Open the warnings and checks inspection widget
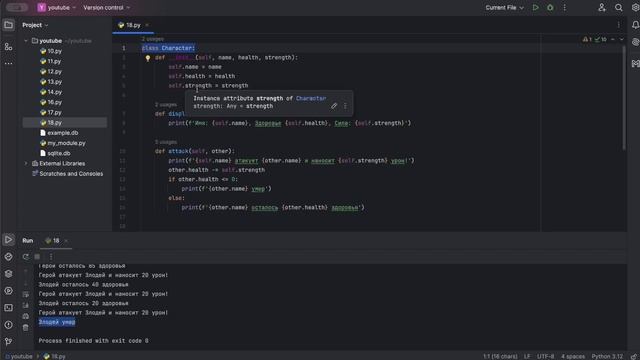 tap(594, 39)
